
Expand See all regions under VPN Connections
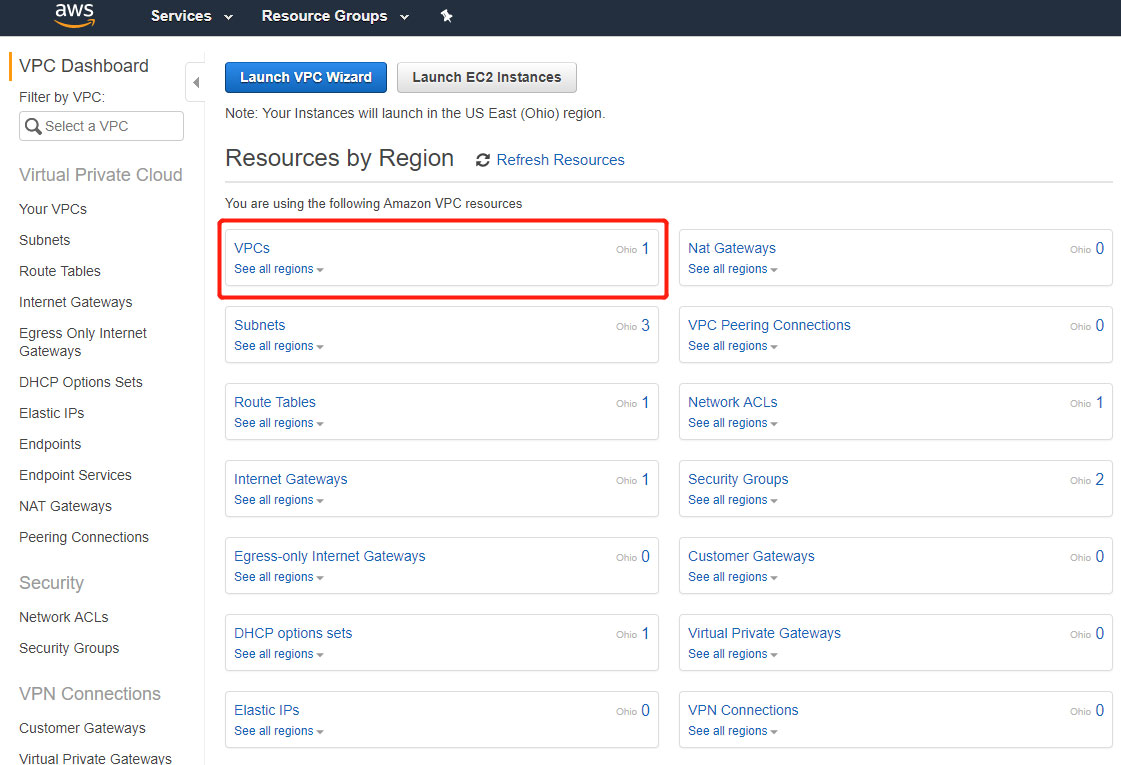click(733, 731)
